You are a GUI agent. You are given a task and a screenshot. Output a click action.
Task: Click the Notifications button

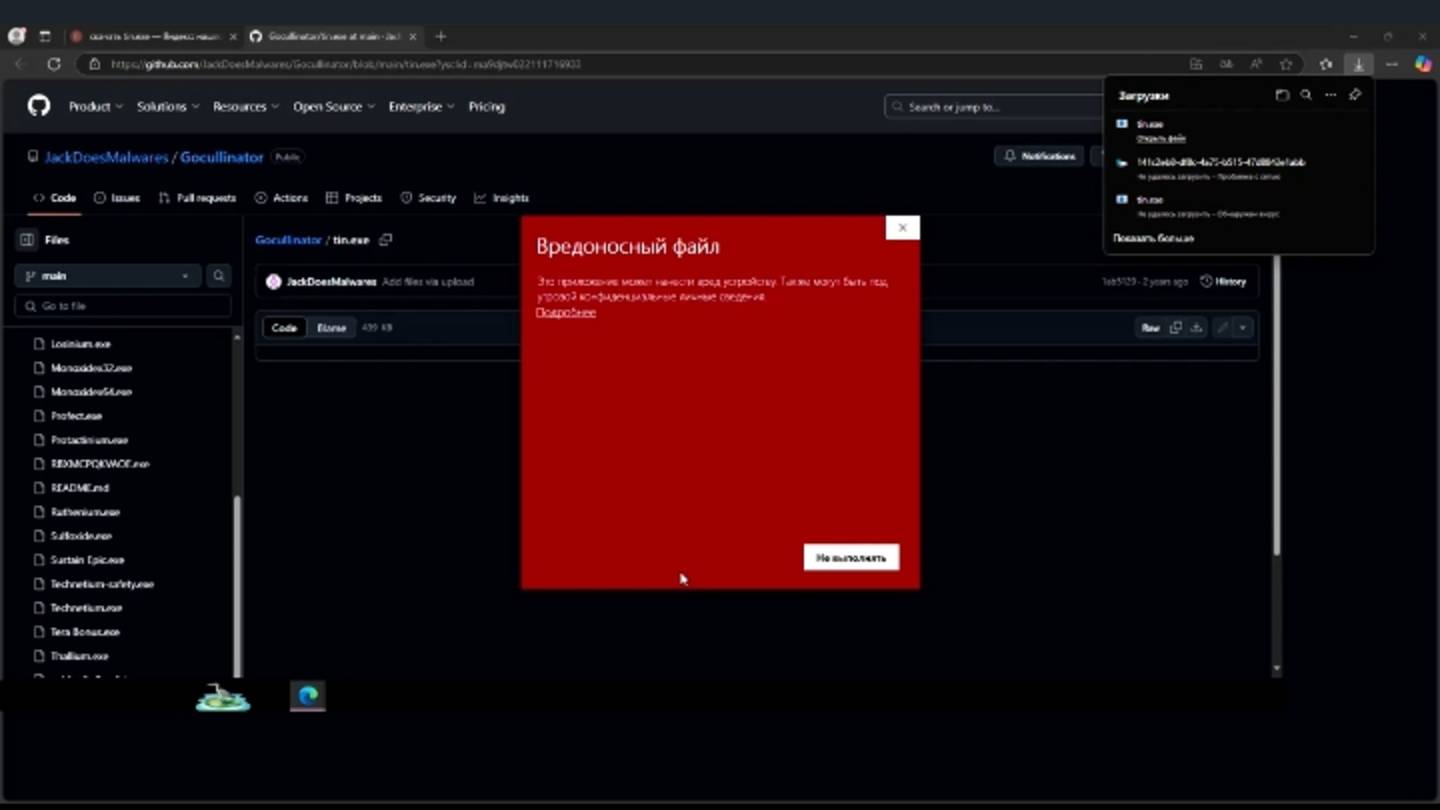pos(1040,156)
